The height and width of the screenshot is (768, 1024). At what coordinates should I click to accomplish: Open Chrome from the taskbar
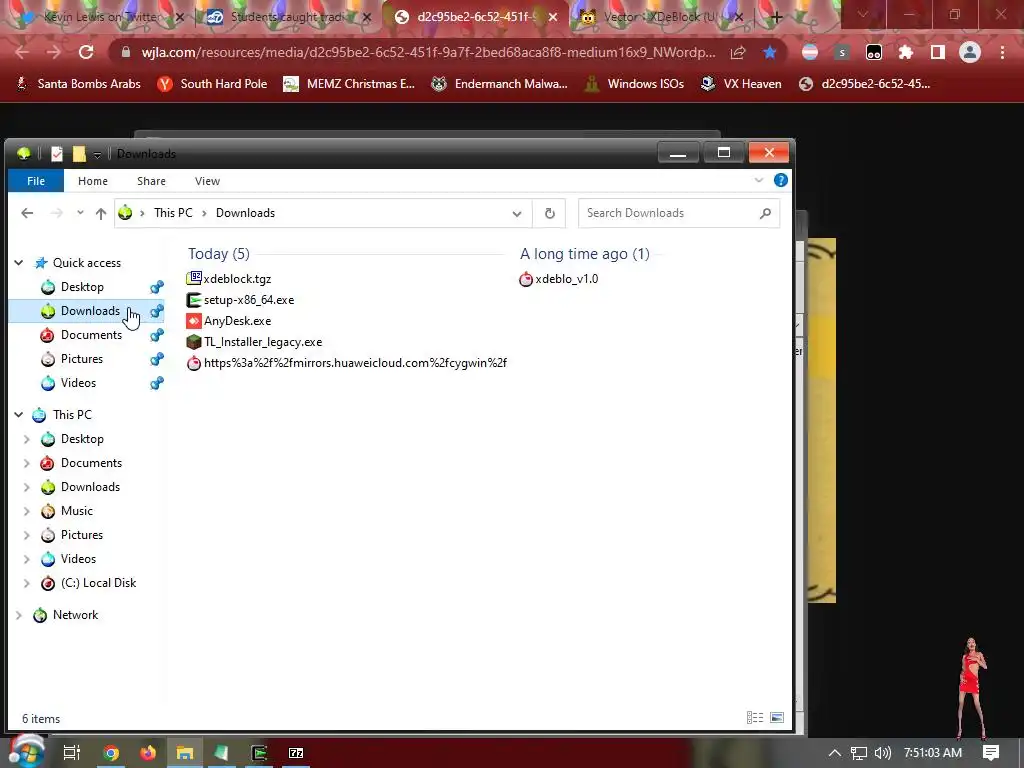pyautogui.click(x=111, y=753)
